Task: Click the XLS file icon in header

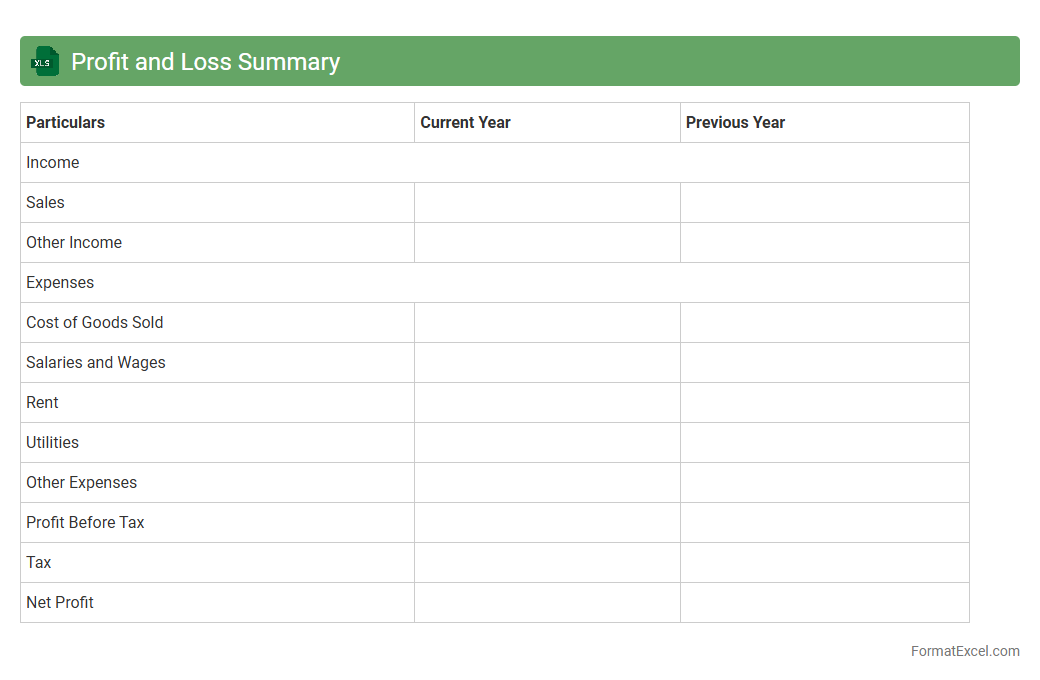Action: pyautogui.click(x=45, y=61)
